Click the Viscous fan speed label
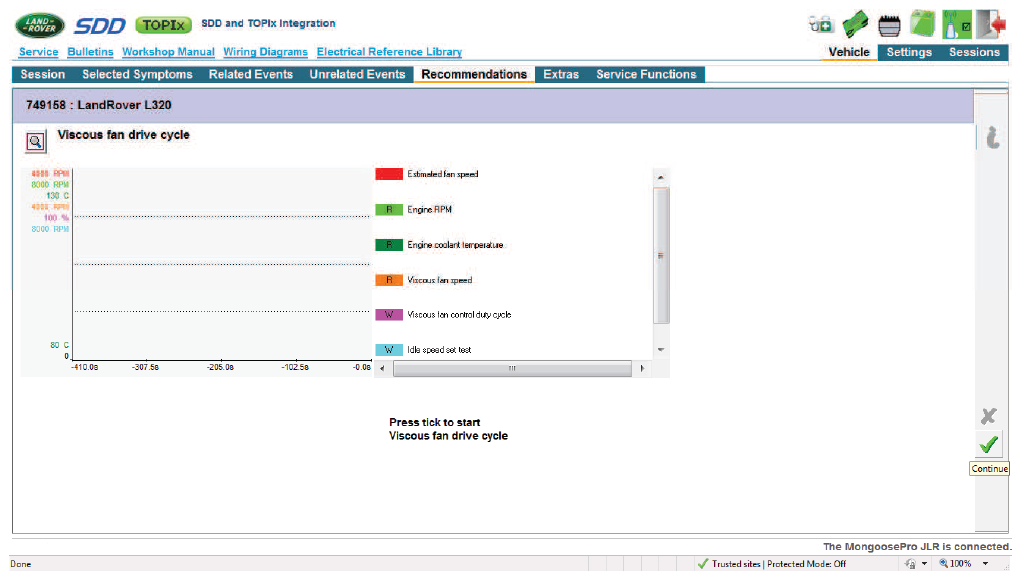The image size is (1021, 580). coord(440,280)
